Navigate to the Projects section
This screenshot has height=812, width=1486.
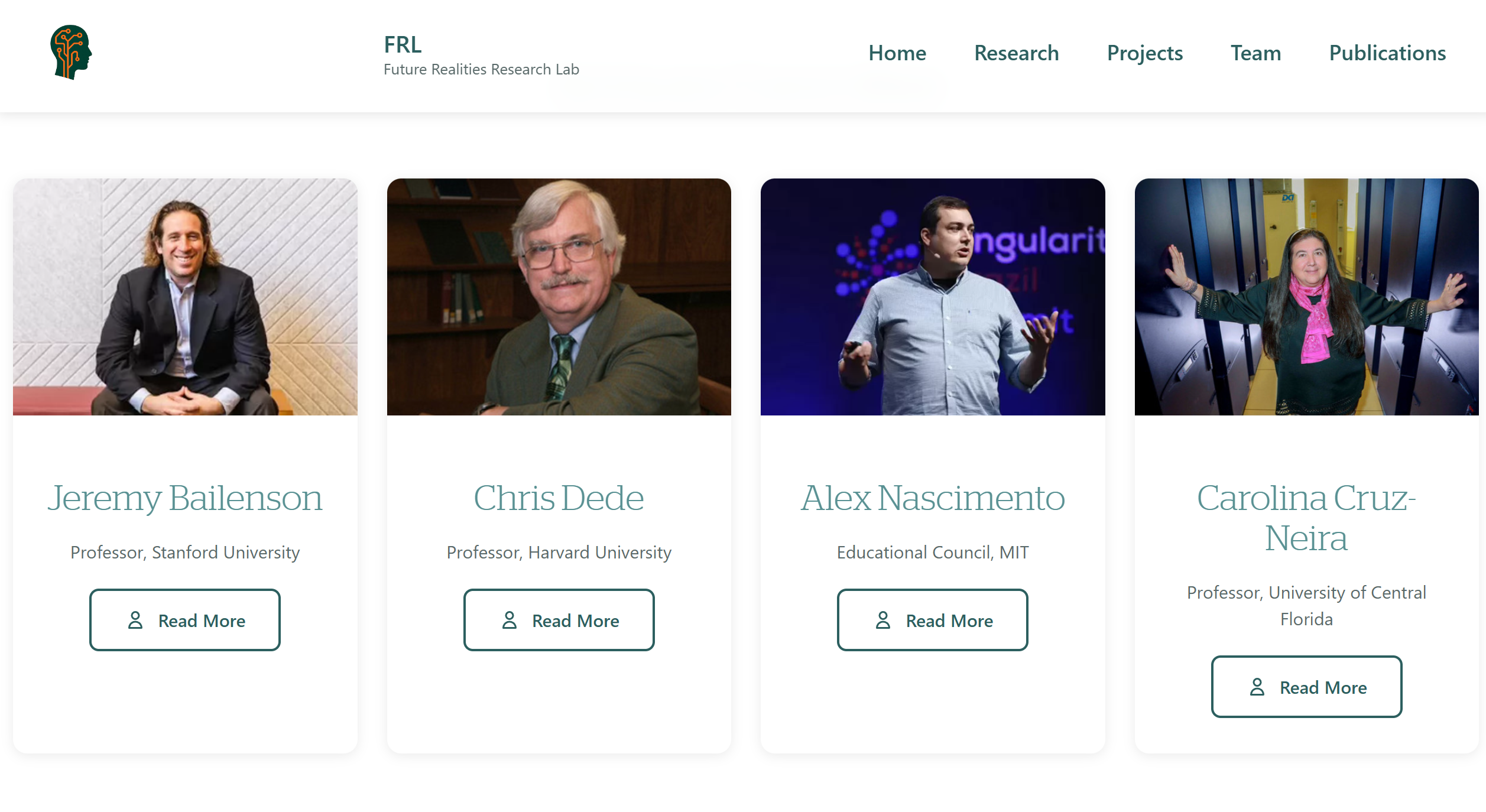(1144, 53)
